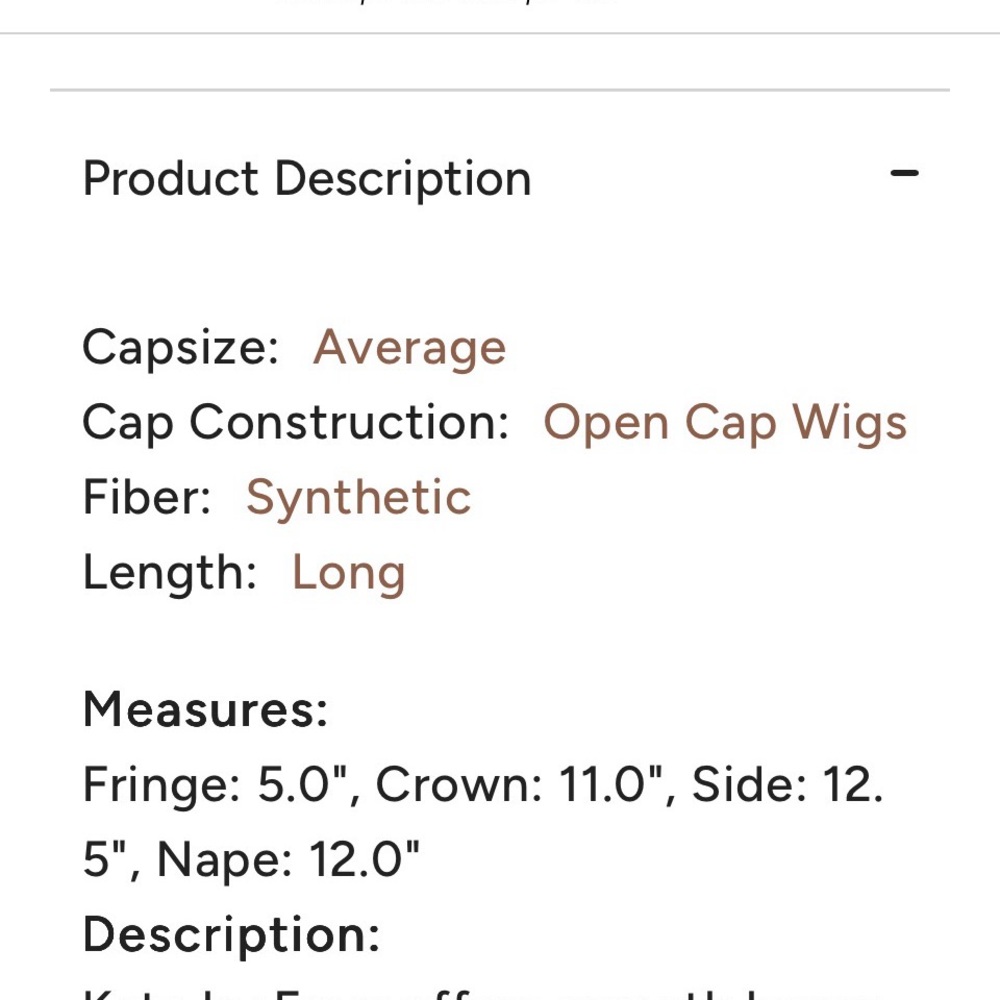This screenshot has height=1000, width=1000.
Task: Click the Product Description heading
Action: click(307, 179)
